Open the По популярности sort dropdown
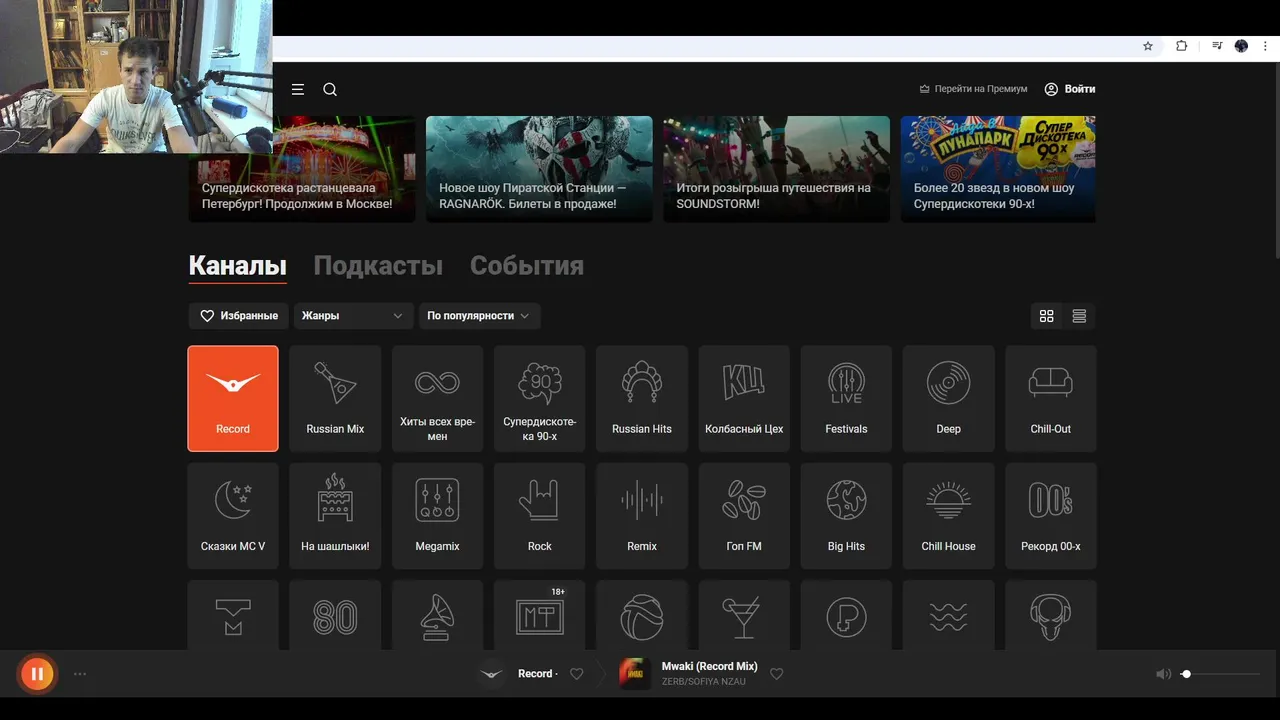 [x=480, y=316]
